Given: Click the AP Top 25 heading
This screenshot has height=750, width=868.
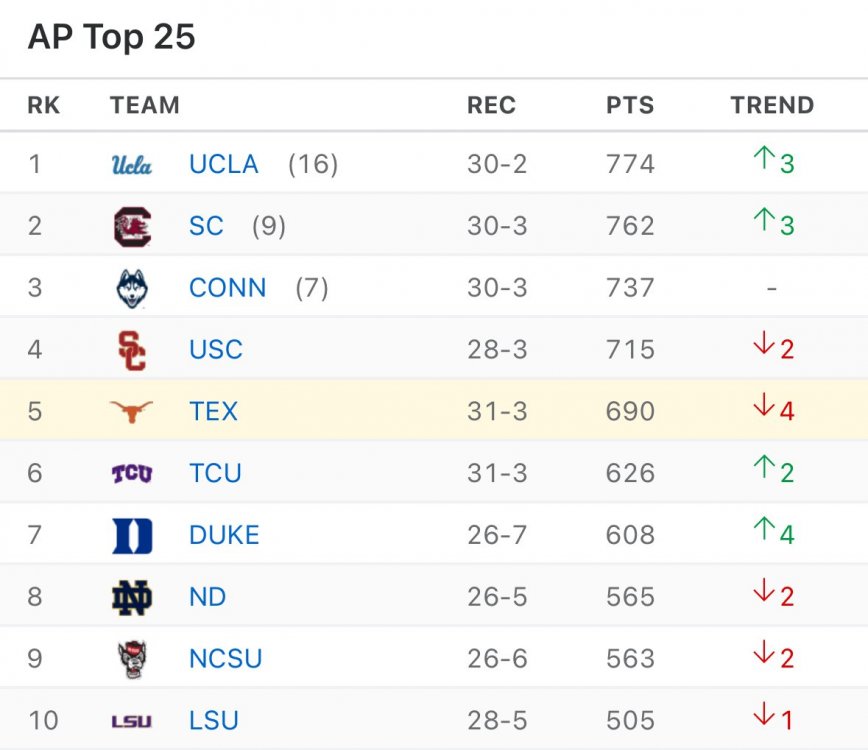Looking at the screenshot, I should (112, 37).
